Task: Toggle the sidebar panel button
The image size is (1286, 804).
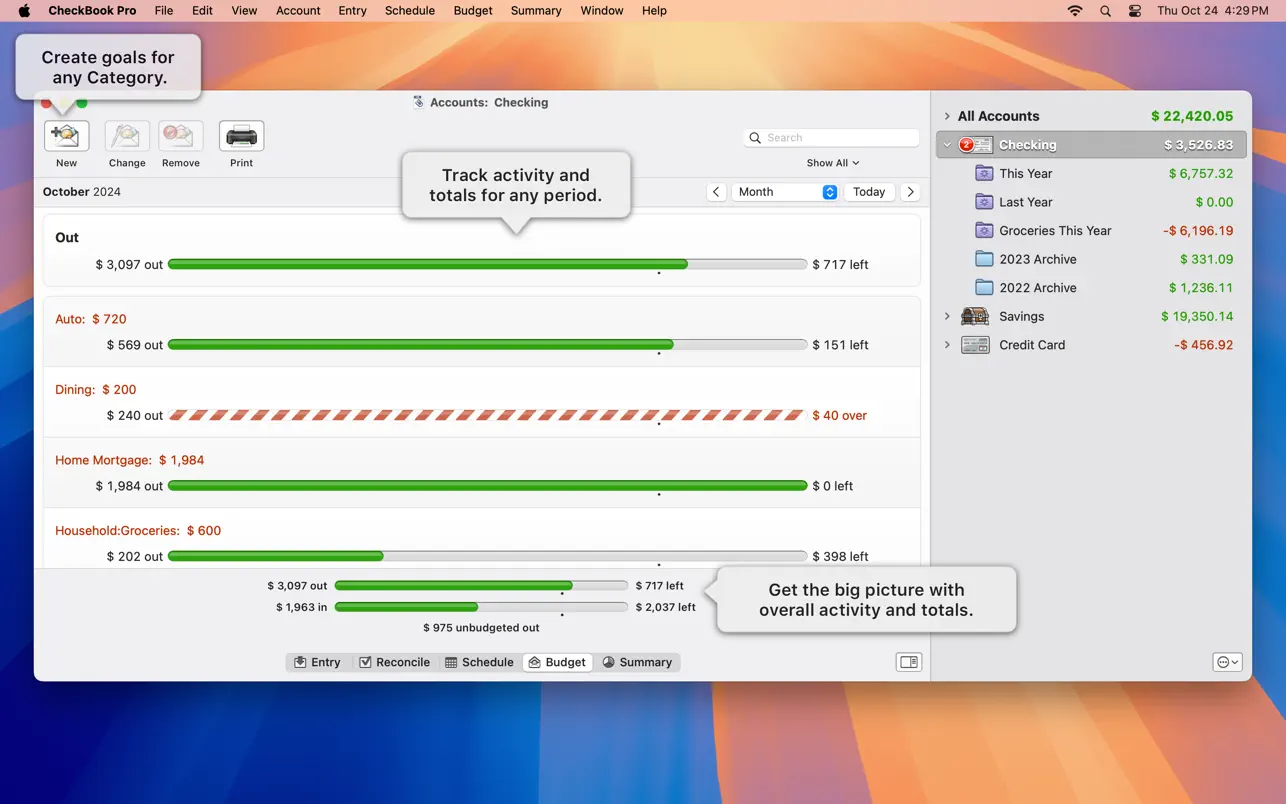Action: pyautogui.click(x=909, y=662)
